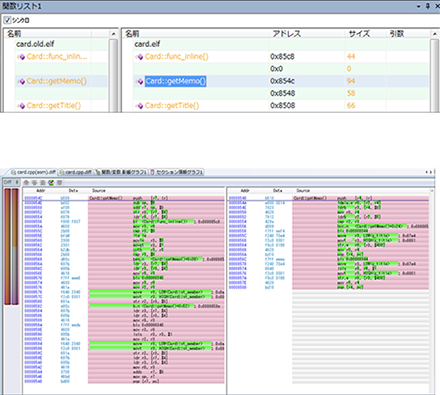
Task: Select Card::func_inline() in the card.elf list
Action: tap(177, 57)
